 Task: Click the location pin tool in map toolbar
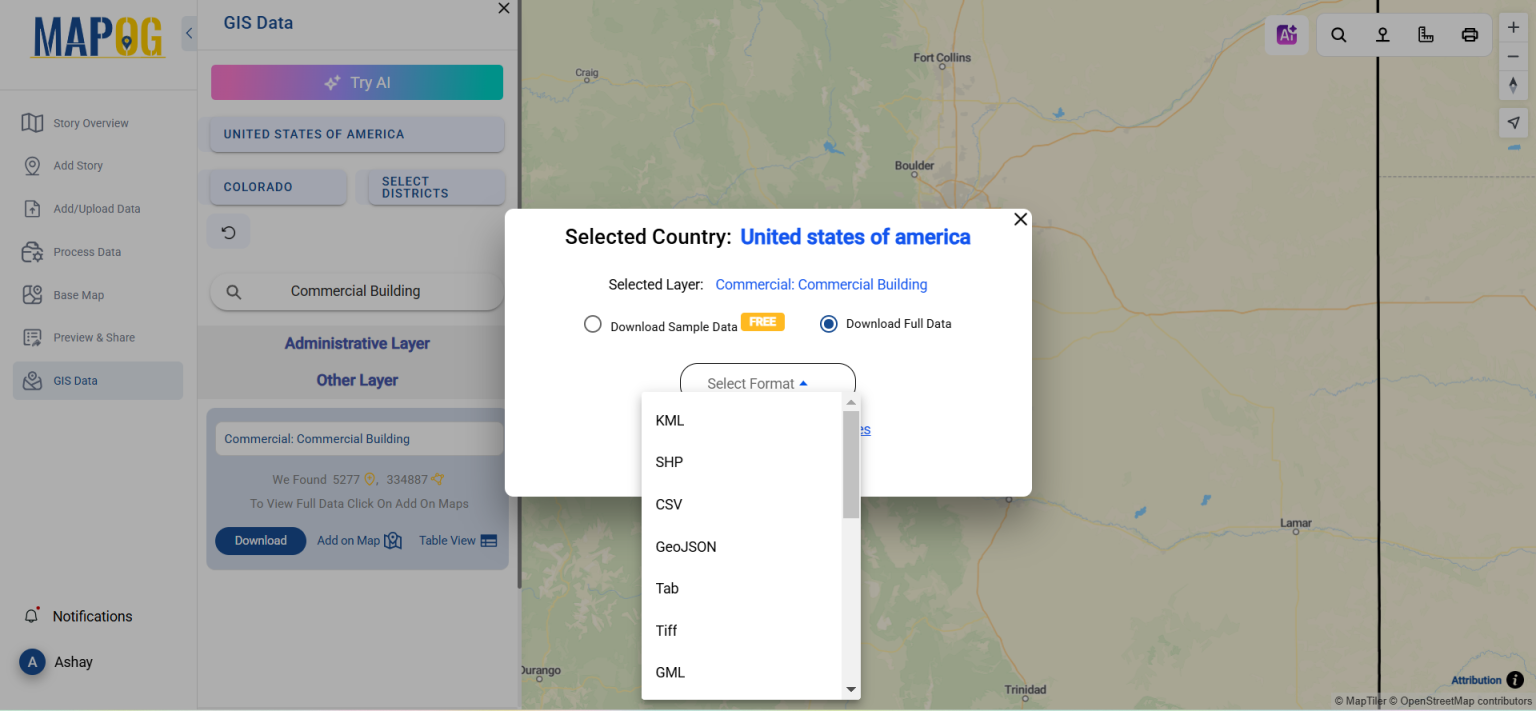(x=1382, y=34)
